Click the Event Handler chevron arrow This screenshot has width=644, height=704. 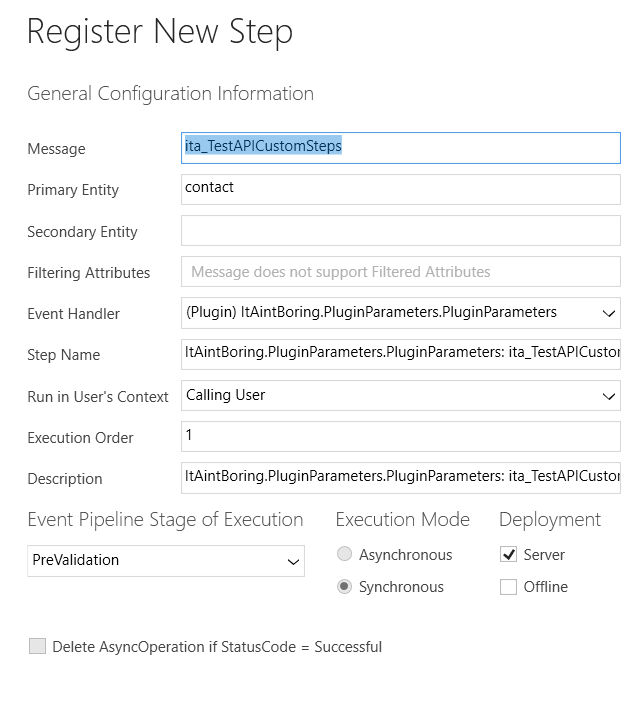[x=609, y=313]
